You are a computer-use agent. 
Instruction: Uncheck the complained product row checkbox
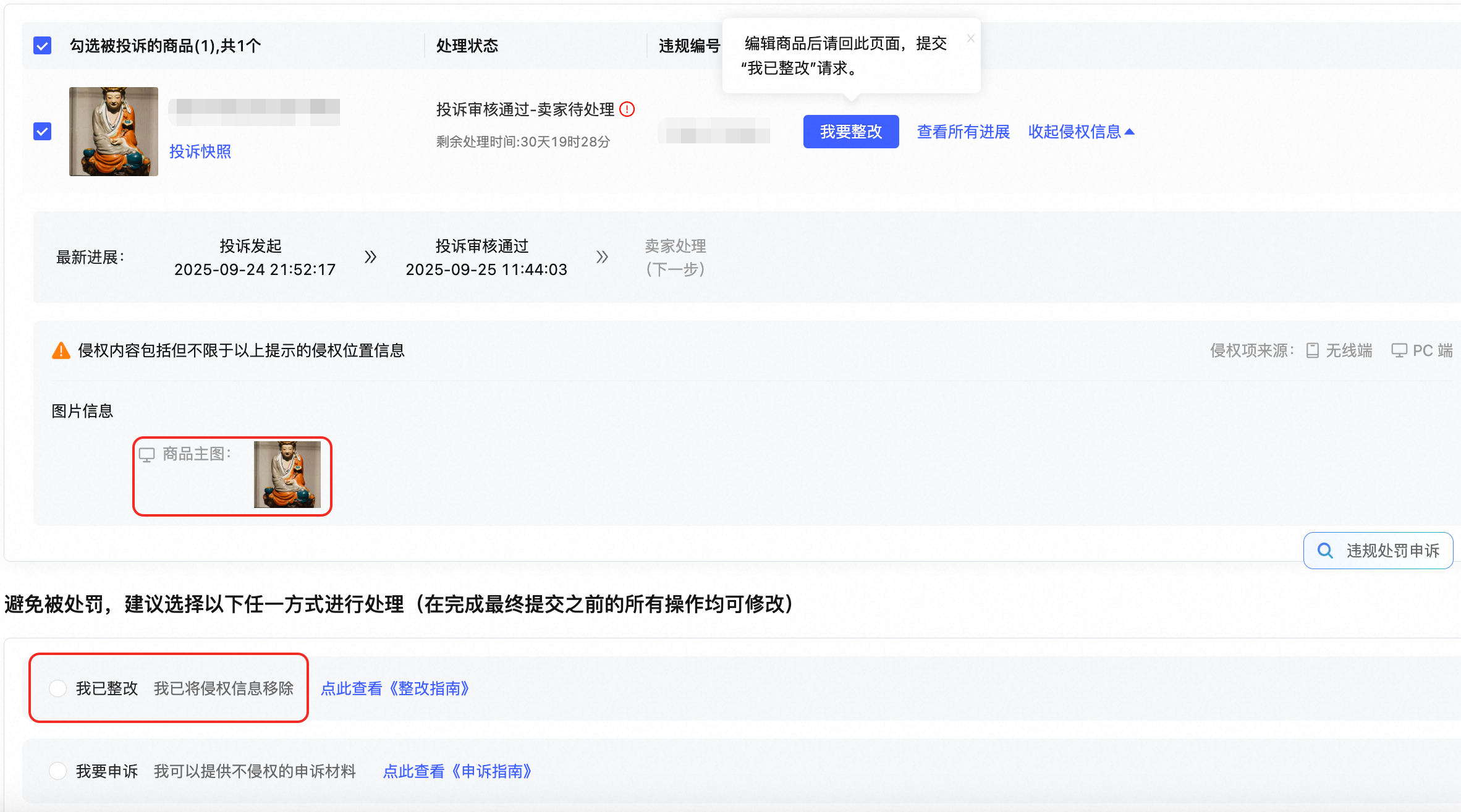click(42, 131)
